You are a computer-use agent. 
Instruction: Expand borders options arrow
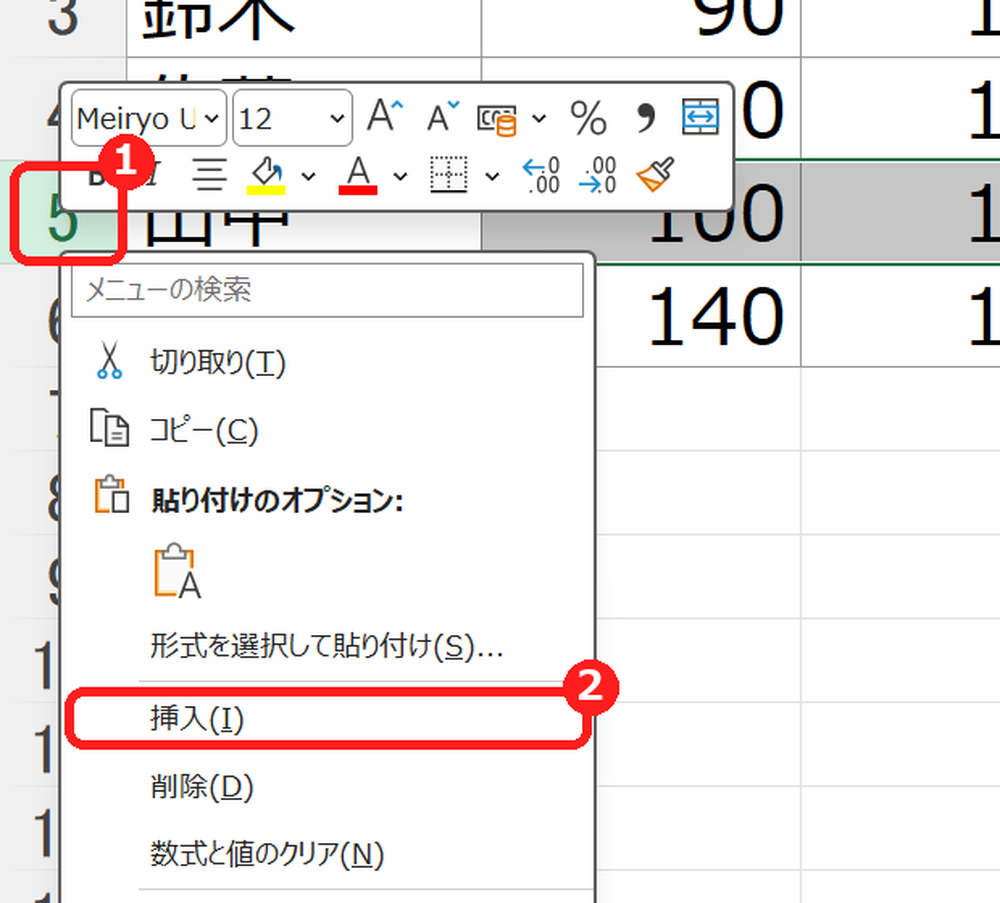[x=492, y=176]
